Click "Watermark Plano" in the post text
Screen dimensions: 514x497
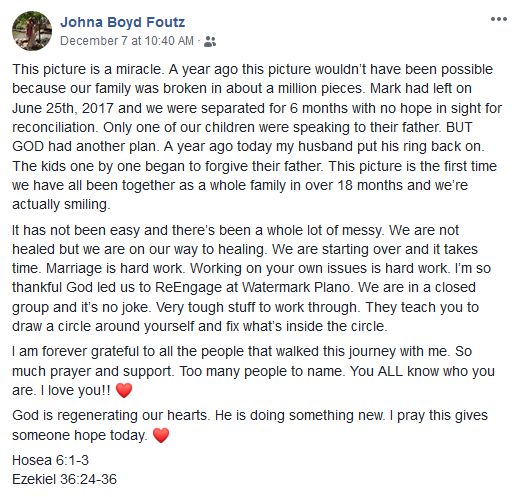click(295, 287)
